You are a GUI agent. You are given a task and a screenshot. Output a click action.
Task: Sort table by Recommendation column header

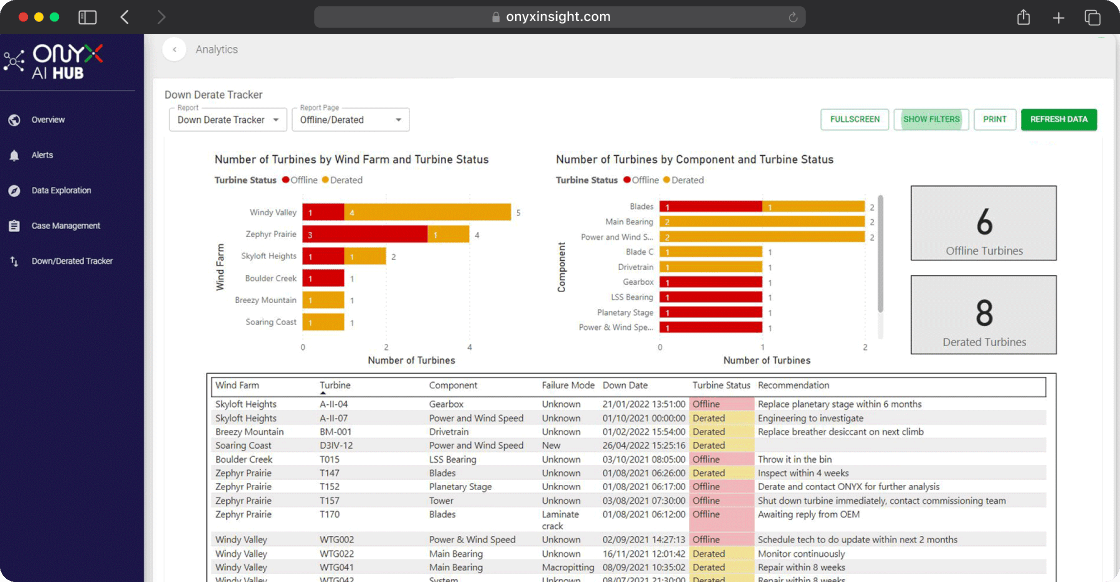(794, 386)
